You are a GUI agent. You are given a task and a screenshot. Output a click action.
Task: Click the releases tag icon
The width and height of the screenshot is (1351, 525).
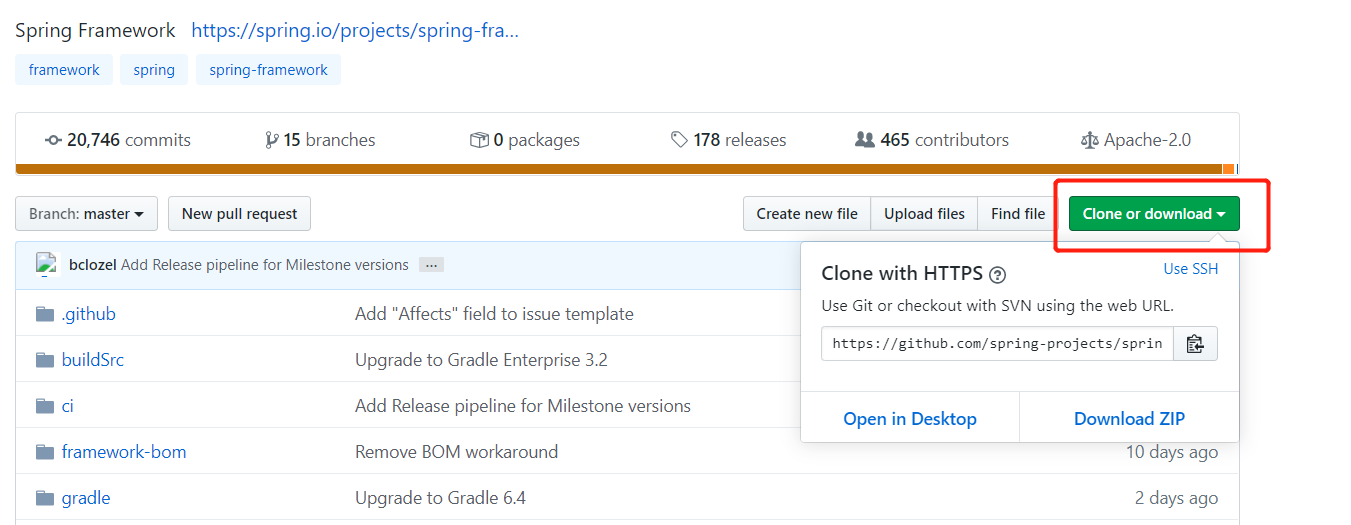tap(679, 140)
